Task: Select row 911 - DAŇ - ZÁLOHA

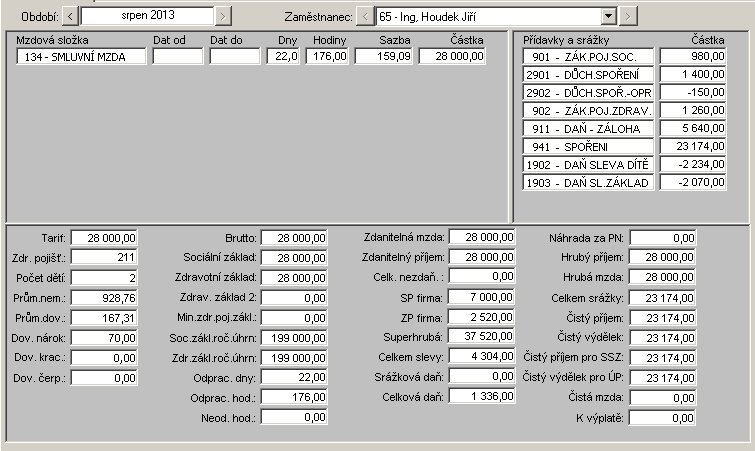Action: click(x=588, y=129)
